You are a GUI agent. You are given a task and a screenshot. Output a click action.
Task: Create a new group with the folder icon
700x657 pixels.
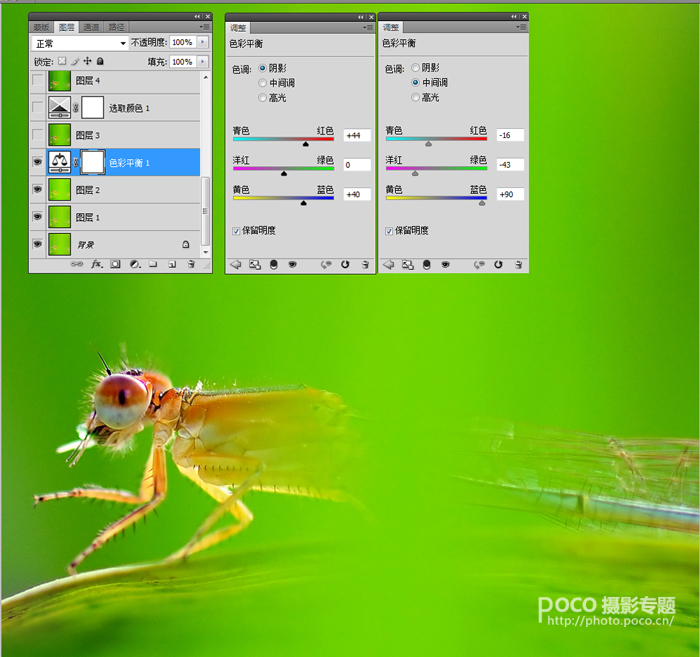coord(153,264)
